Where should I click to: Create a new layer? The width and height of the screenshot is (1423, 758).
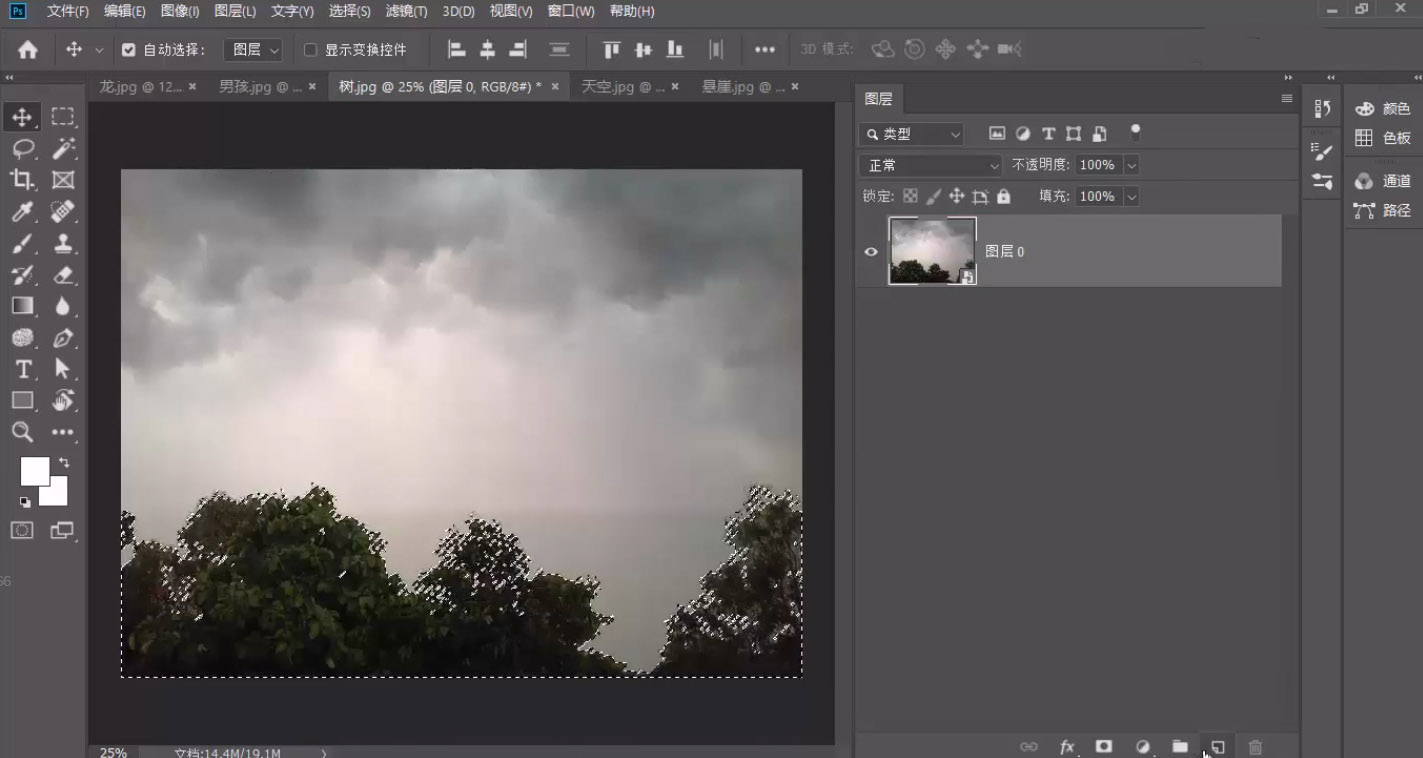click(1218, 747)
